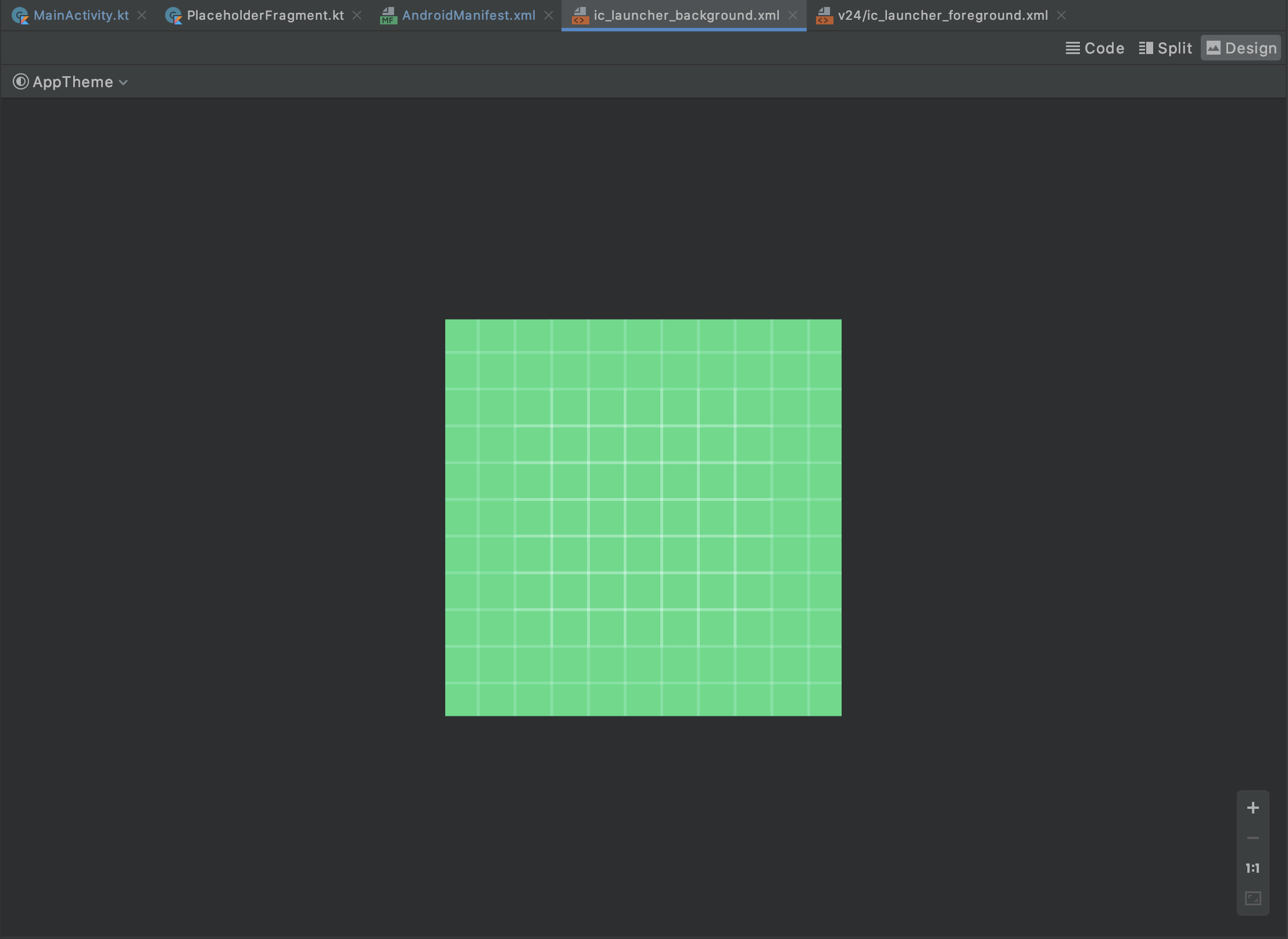Zoom out with the minus icon
The image size is (1288, 939).
pyautogui.click(x=1253, y=838)
